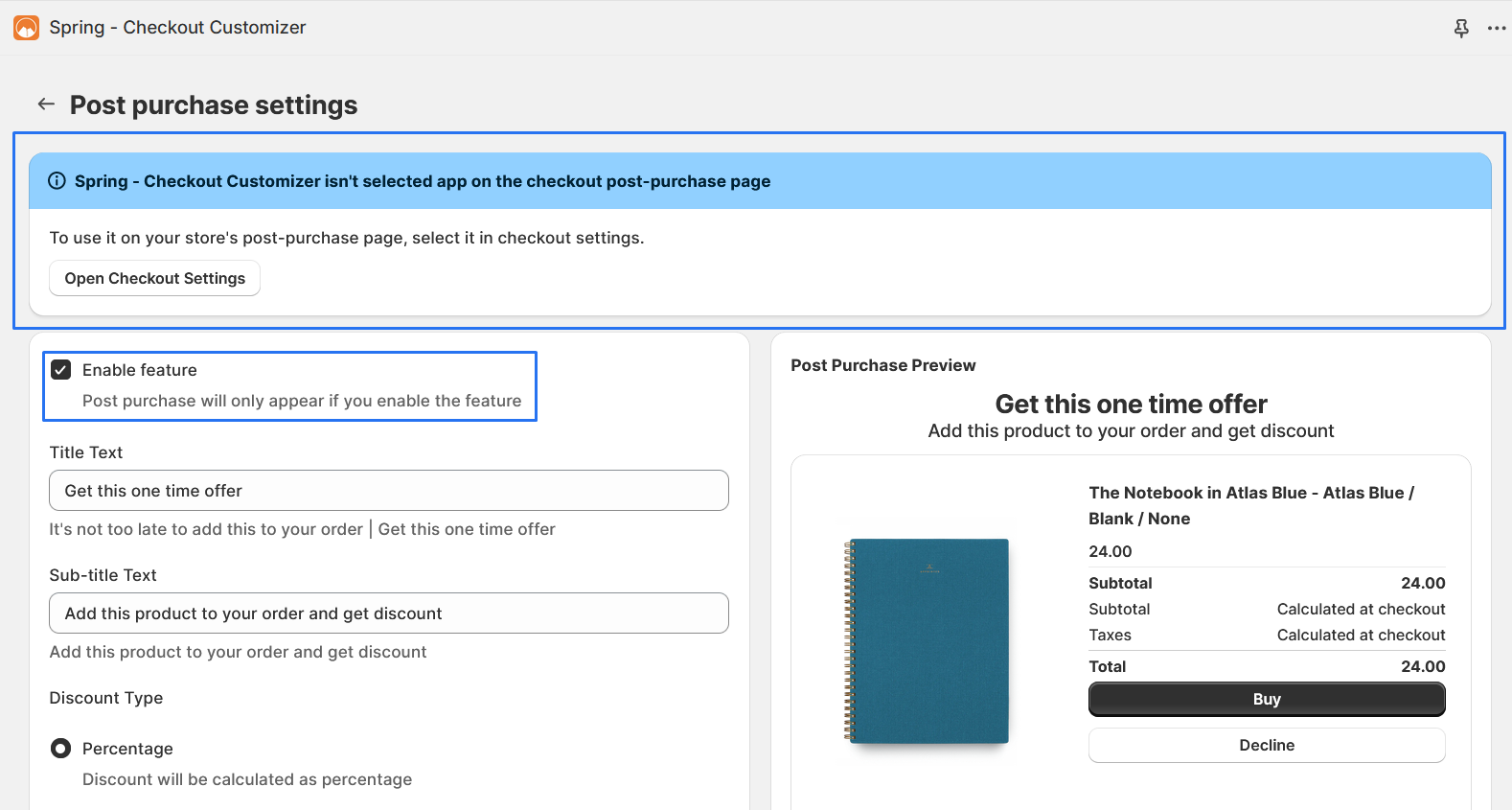Viewport: 1512px width, 810px height.
Task: Open Checkout Settings button
Action: [154, 278]
